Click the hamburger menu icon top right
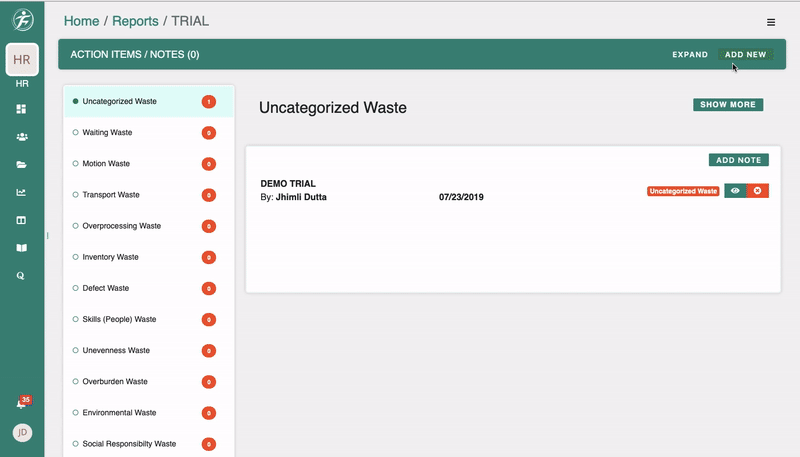Image resolution: width=800 pixels, height=457 pixels. tap(771, 22)
